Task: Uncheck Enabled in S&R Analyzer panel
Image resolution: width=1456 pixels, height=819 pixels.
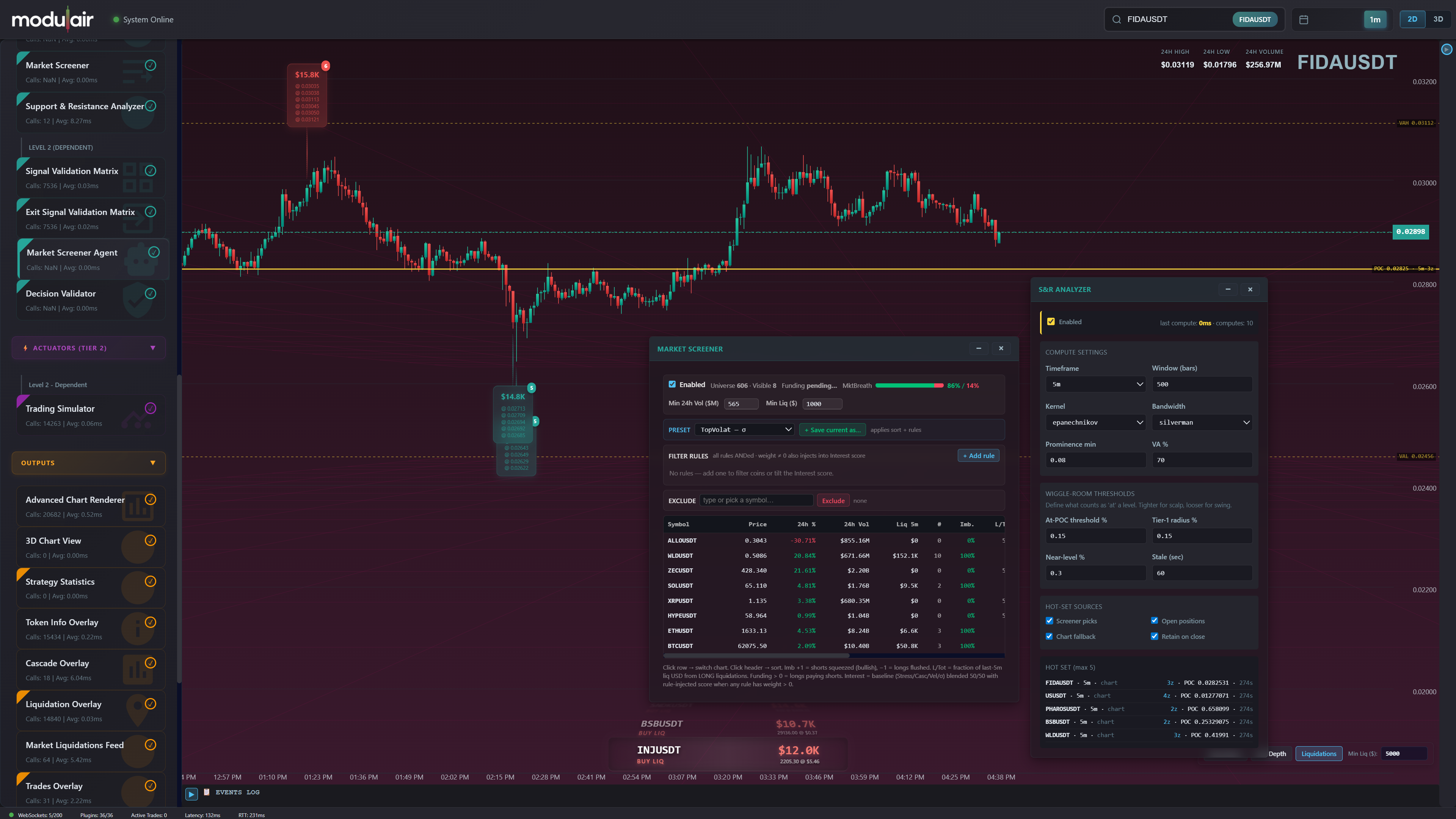Action: pos(1051,322)
